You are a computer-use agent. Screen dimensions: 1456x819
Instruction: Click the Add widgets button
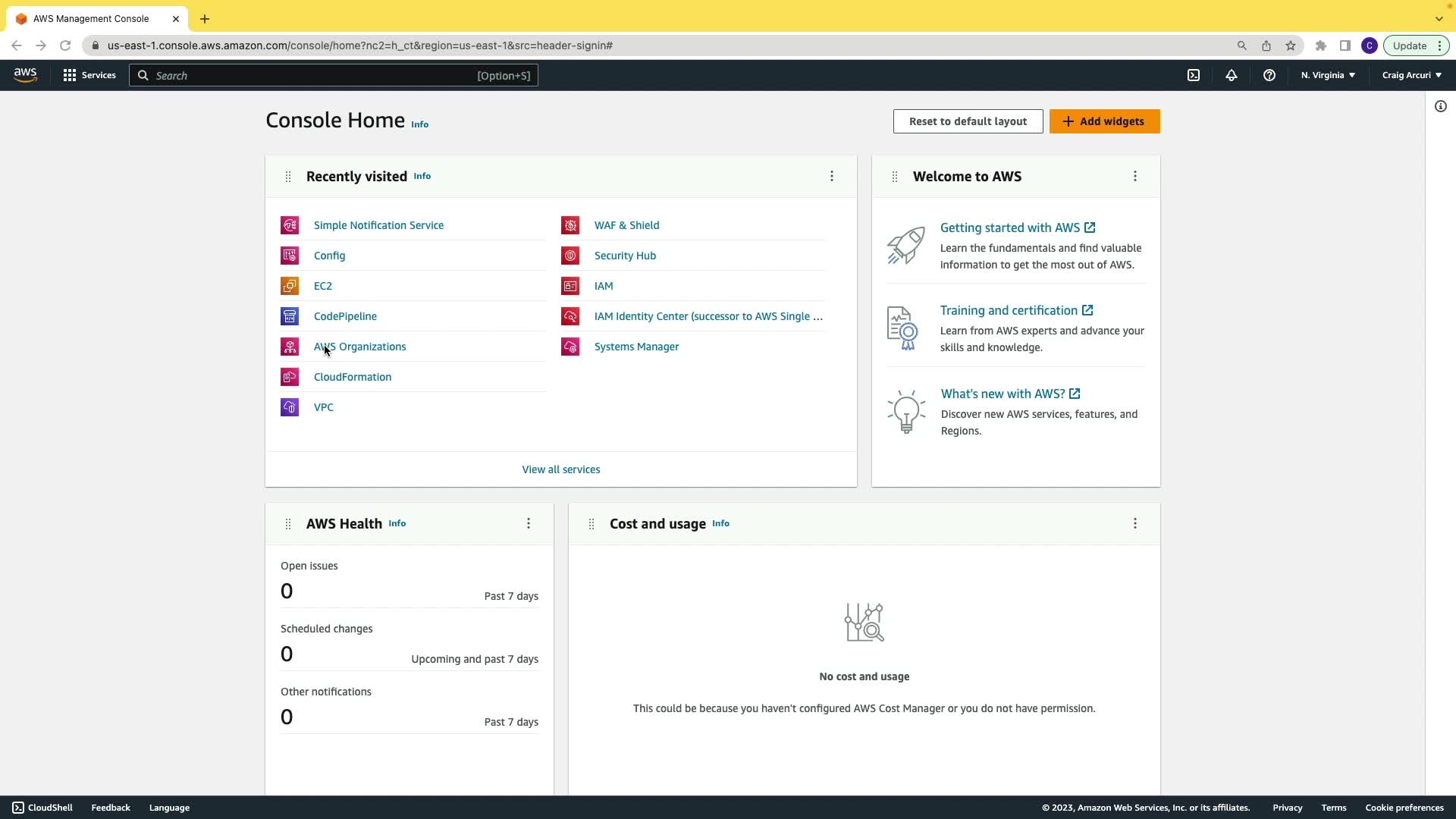pos(1104,121)
